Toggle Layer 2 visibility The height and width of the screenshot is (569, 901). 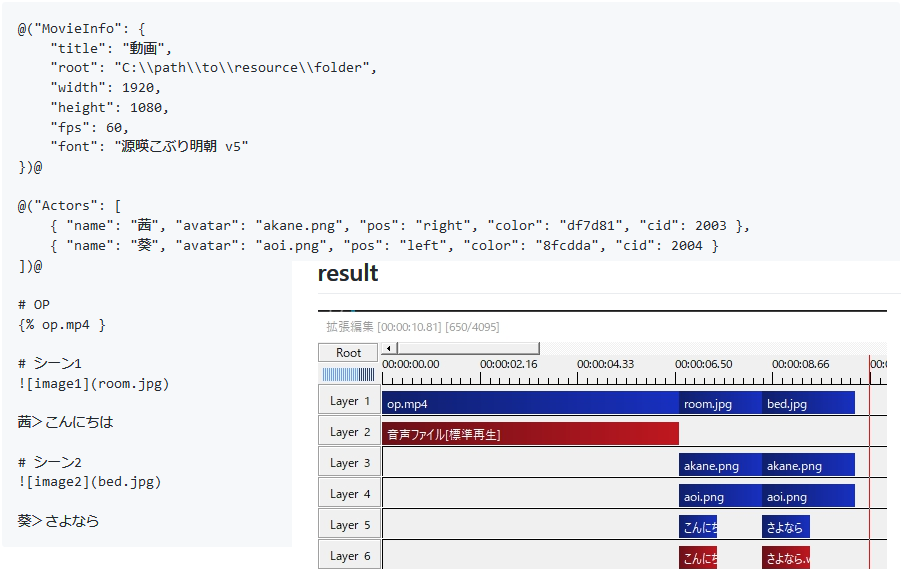pyautogui.click(x=349, y=432)
